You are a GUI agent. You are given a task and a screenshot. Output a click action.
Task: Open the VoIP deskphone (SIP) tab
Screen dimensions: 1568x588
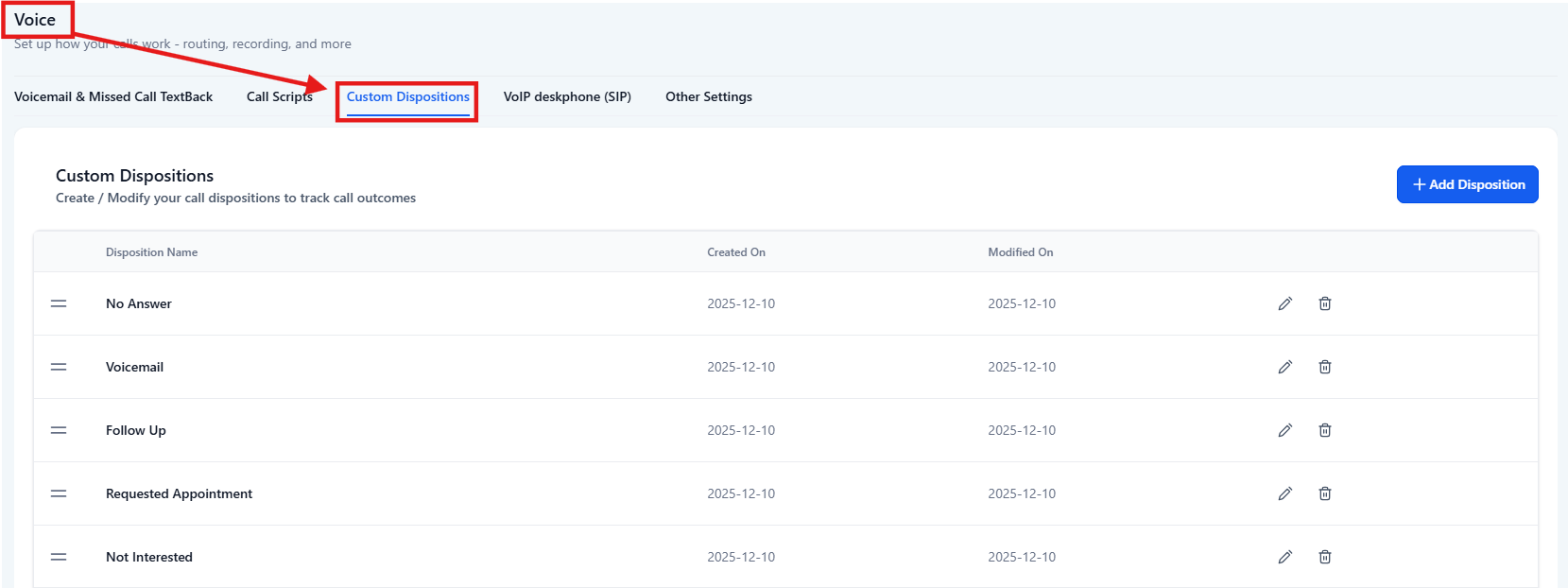567,96
